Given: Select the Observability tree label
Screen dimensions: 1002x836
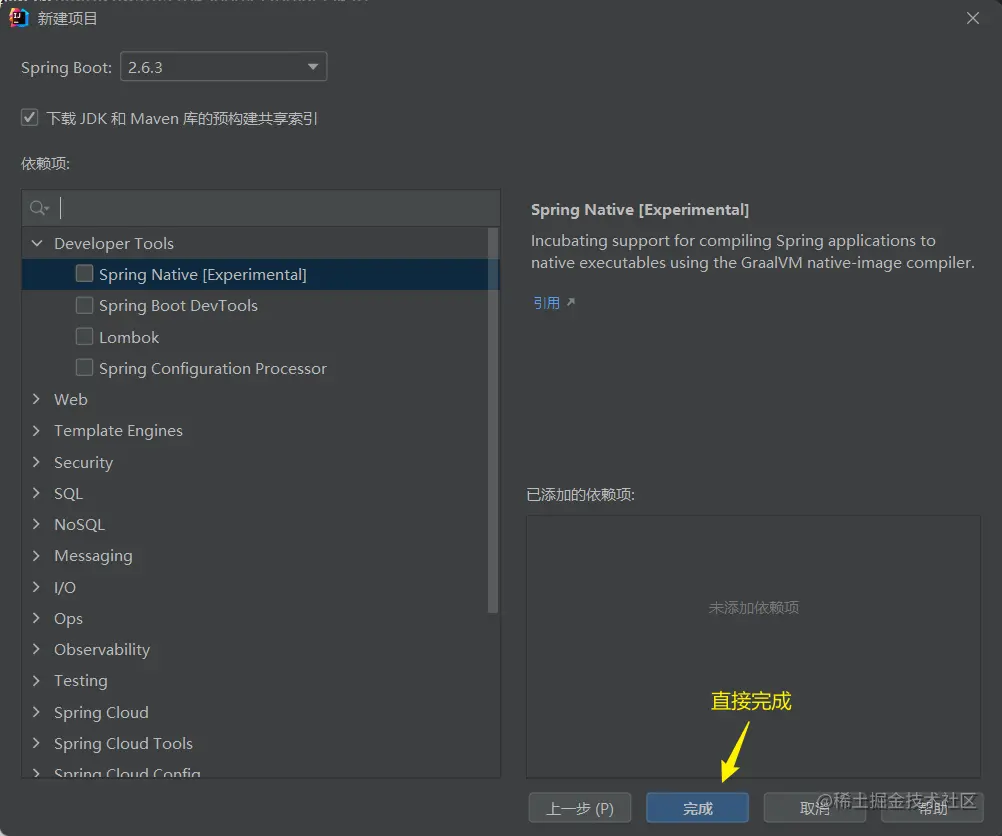Looking at the screenshot, I should [102, 649].
